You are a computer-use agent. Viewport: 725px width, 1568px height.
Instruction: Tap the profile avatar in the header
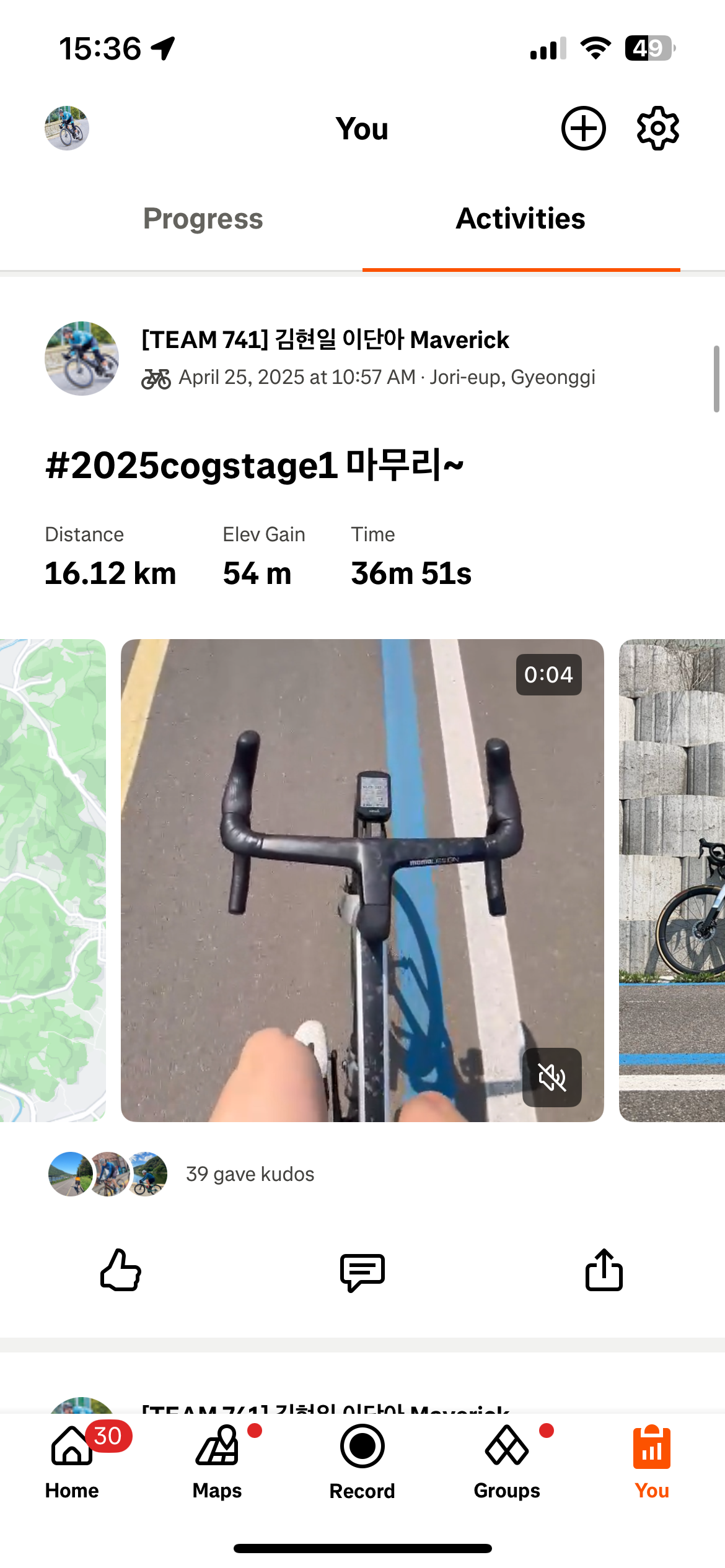(67, 128)
